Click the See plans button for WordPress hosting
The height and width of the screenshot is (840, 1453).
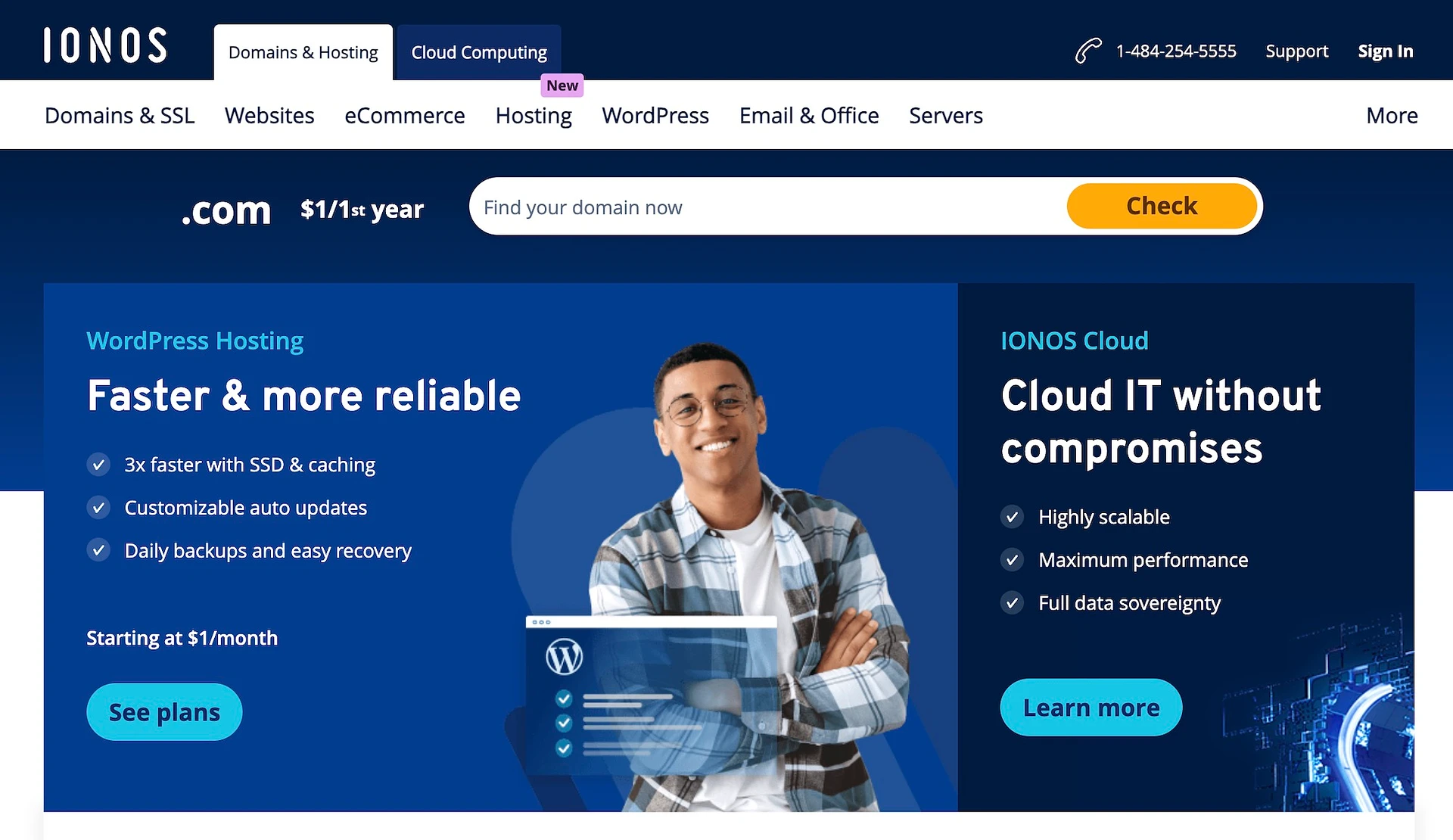coord(164,711)
